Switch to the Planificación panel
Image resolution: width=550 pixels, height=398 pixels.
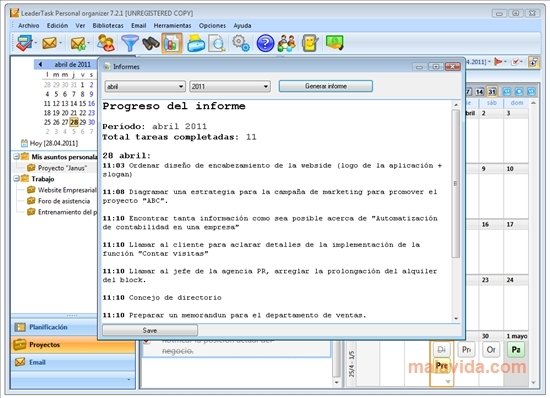tap(55, 327)
